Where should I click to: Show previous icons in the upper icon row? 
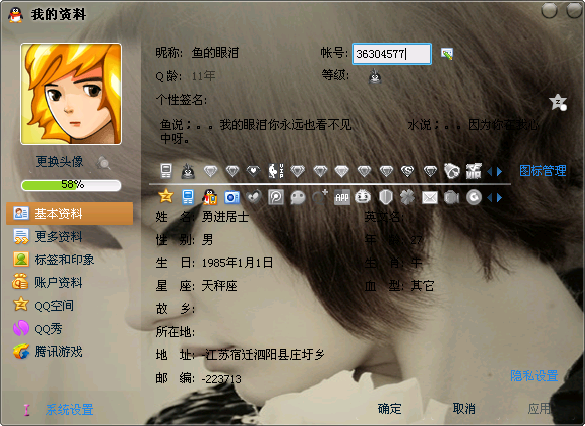point(490,172)
